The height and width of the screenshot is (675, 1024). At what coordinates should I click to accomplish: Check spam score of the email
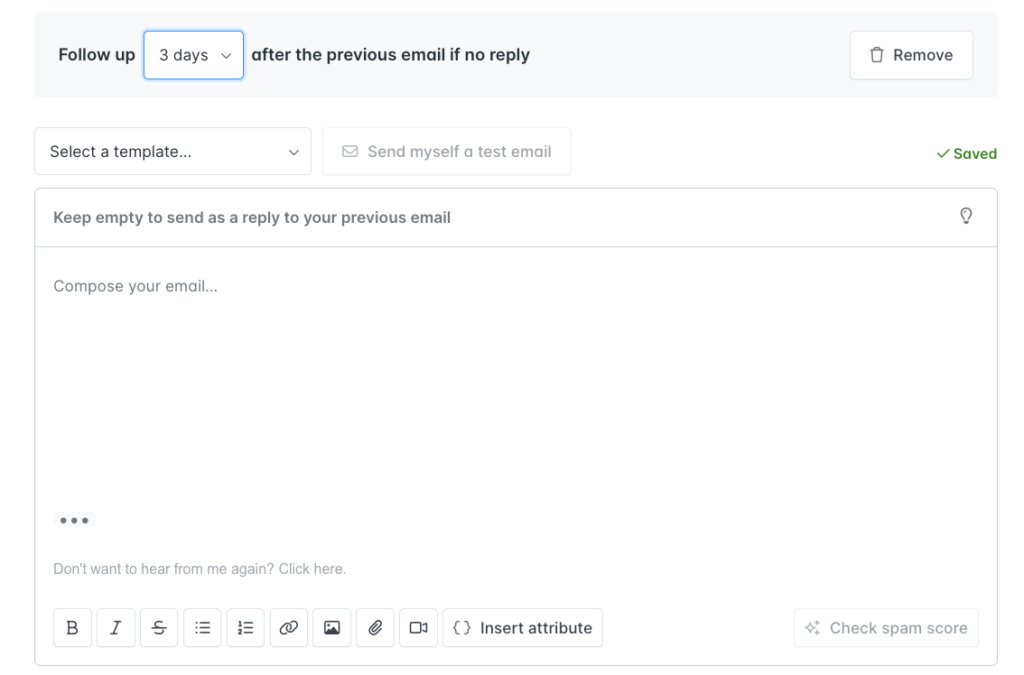(885, 627)
